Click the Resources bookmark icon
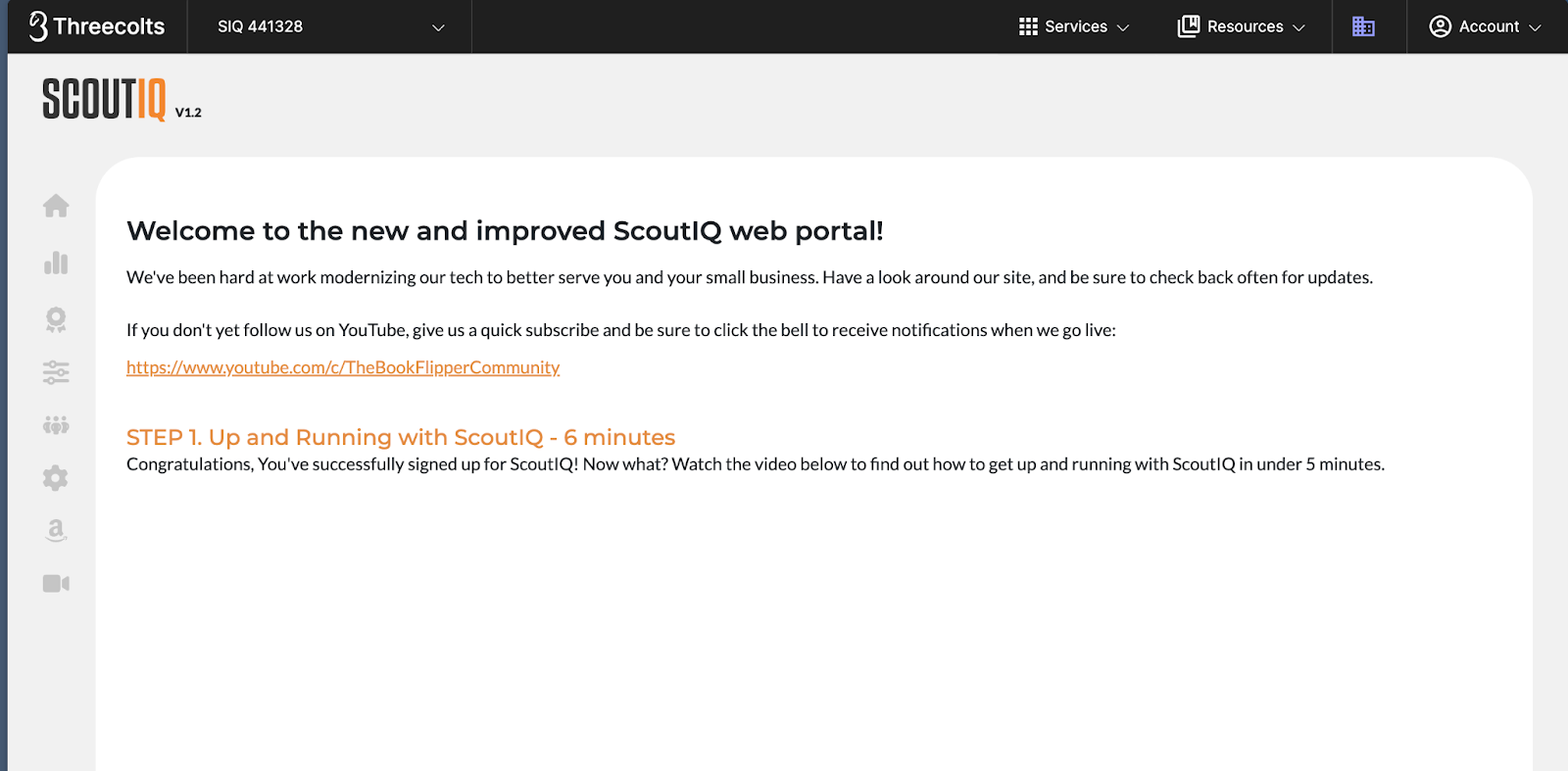 coord(1188,26)
